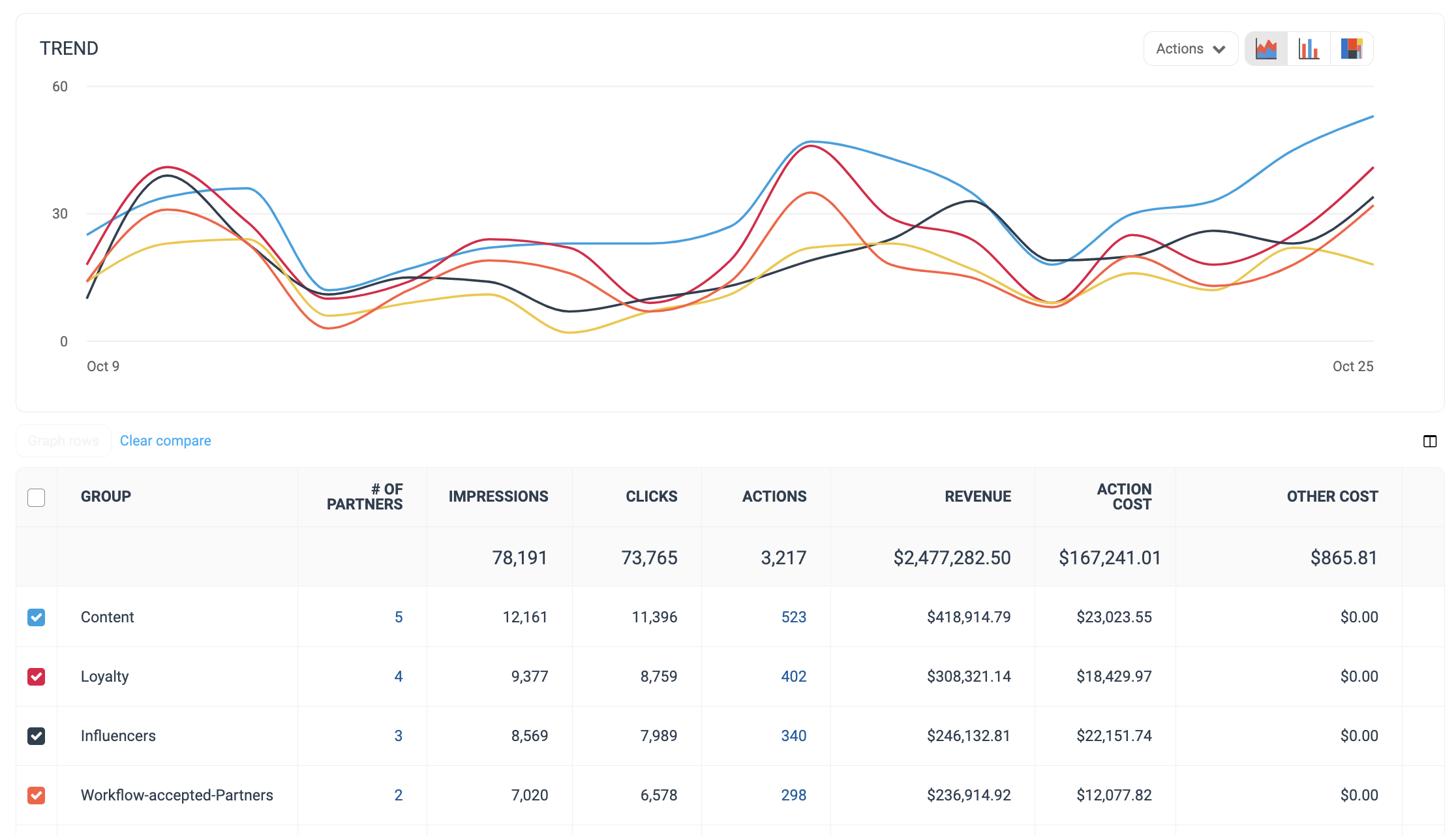This screenshot has width=1456, height=835.
Task: Open the Actions dropdown
Action: [1191, 49]
